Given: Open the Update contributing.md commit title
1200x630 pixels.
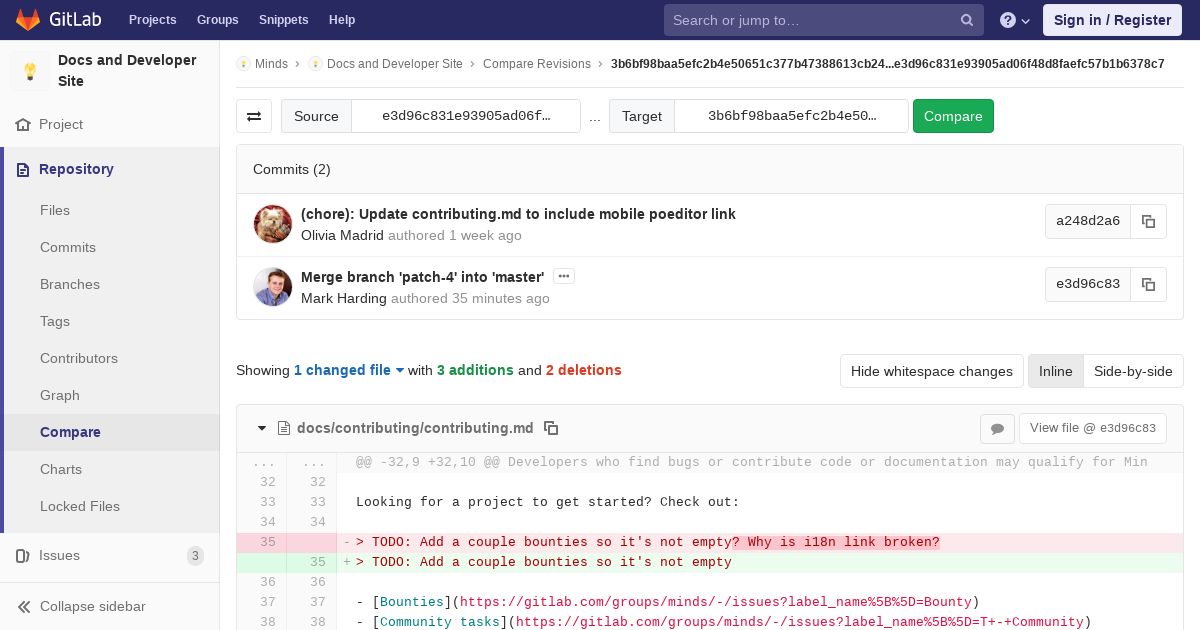Looking at the screenshot, I should pos(518,214).
